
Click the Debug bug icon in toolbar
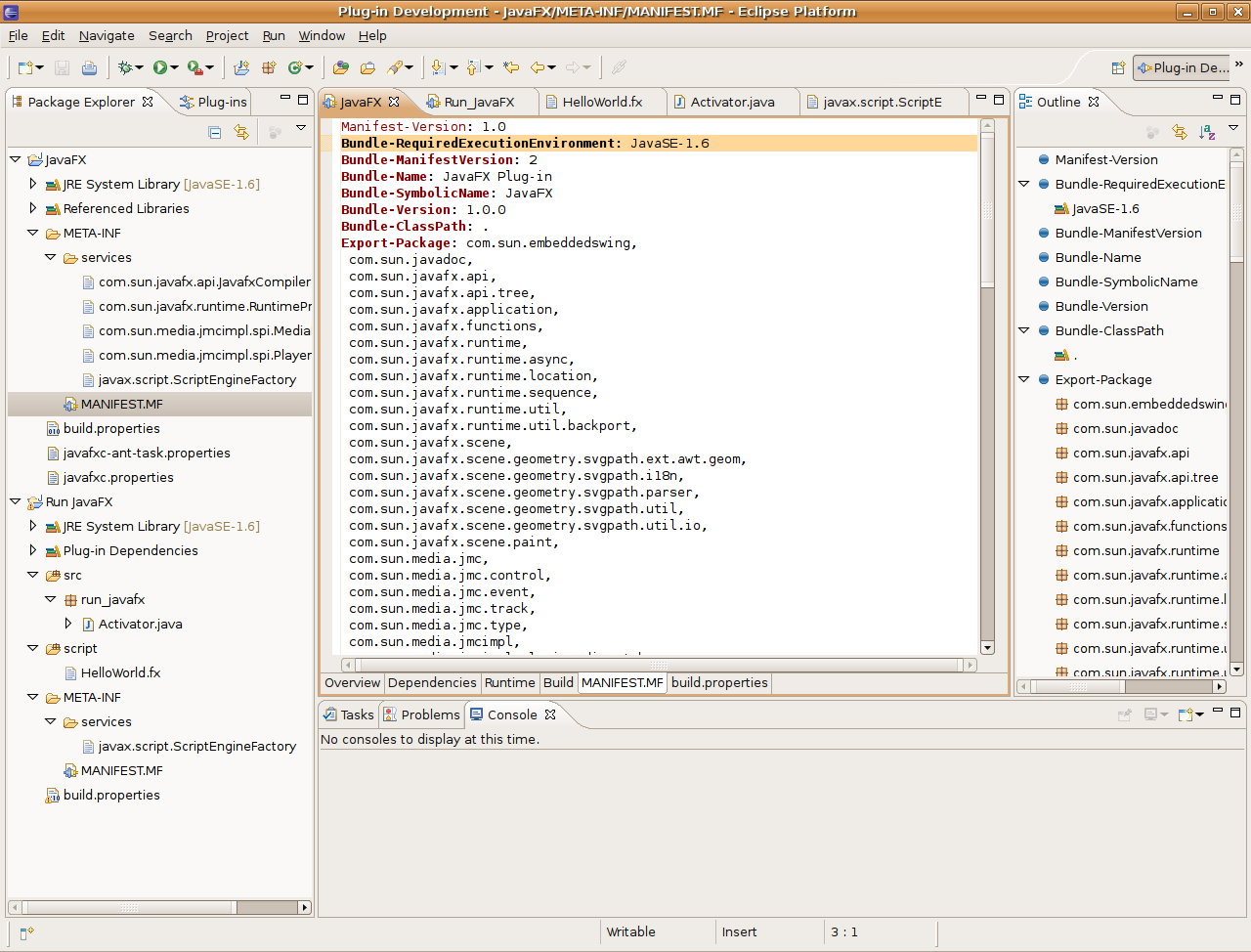click(x=125, y=67)
